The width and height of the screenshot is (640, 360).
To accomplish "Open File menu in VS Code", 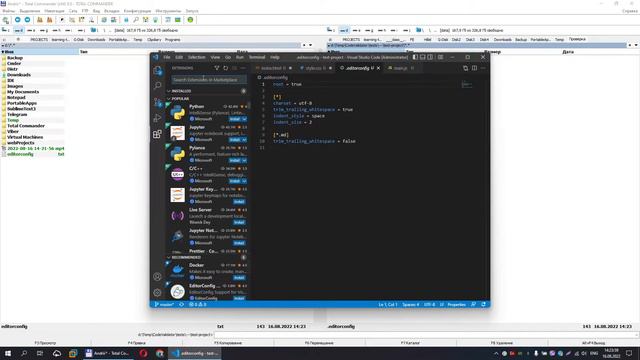I will click(x=167, y=57).
